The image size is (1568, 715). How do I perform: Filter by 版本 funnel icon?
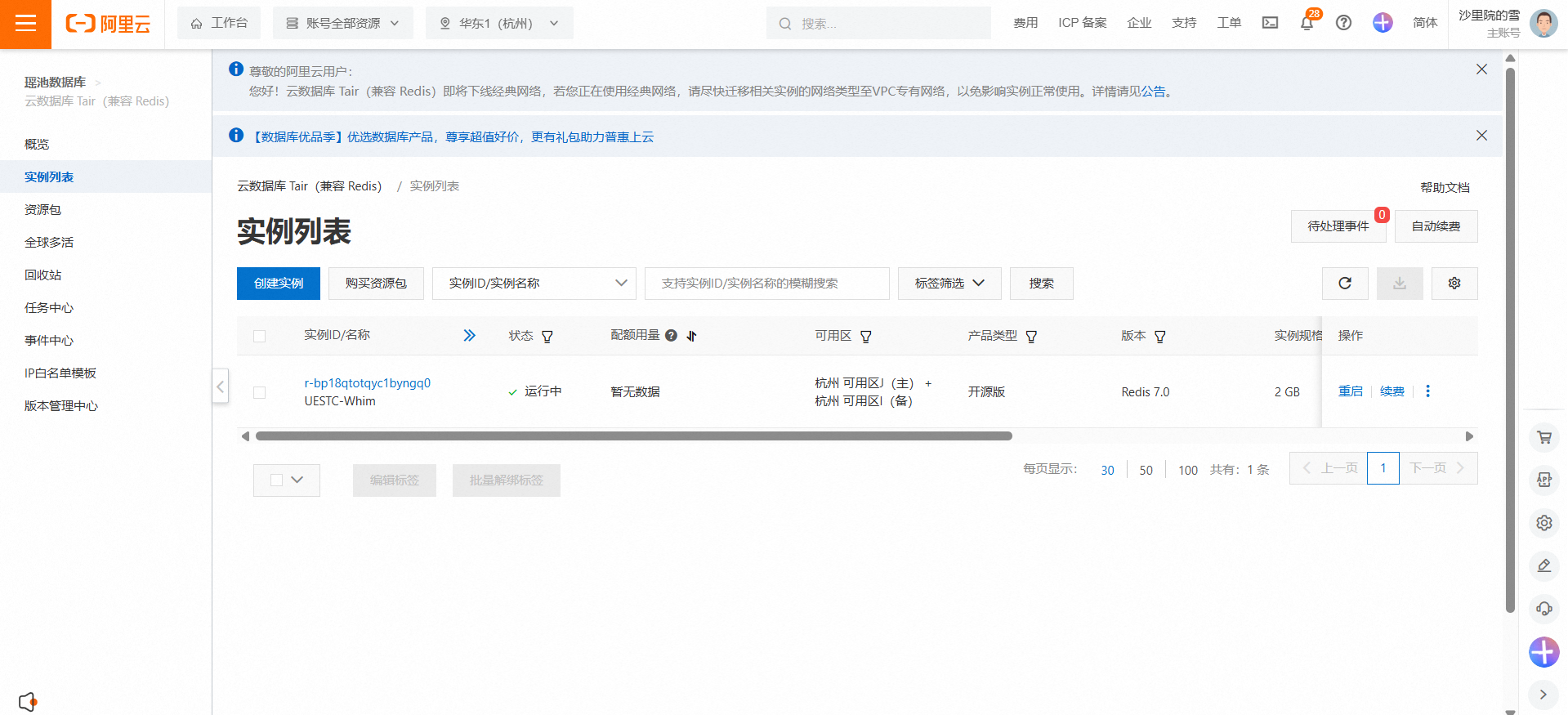point(1159,337)
